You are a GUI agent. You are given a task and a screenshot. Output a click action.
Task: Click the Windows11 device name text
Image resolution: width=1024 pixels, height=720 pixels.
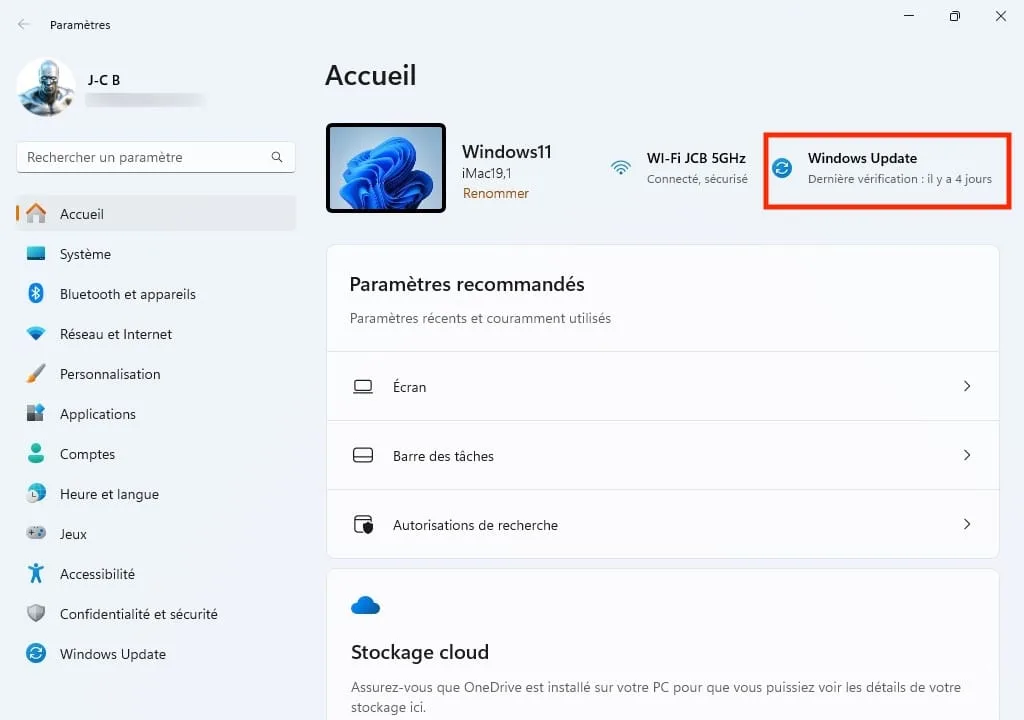[x=507, y=152]
